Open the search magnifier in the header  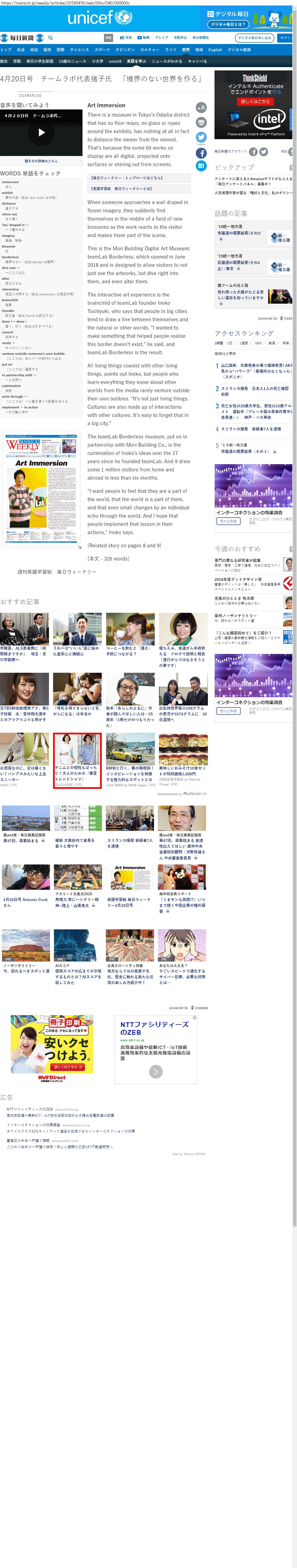[51, 38]
